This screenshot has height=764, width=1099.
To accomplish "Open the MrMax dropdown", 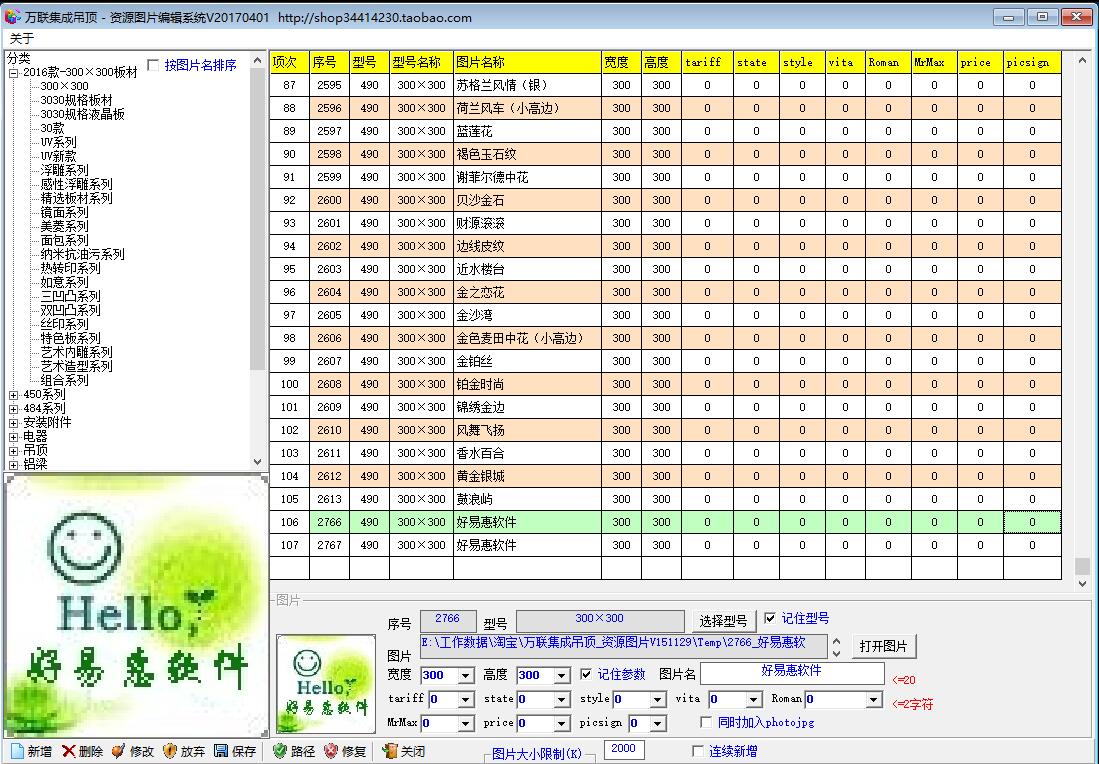I will click(466, 723).
